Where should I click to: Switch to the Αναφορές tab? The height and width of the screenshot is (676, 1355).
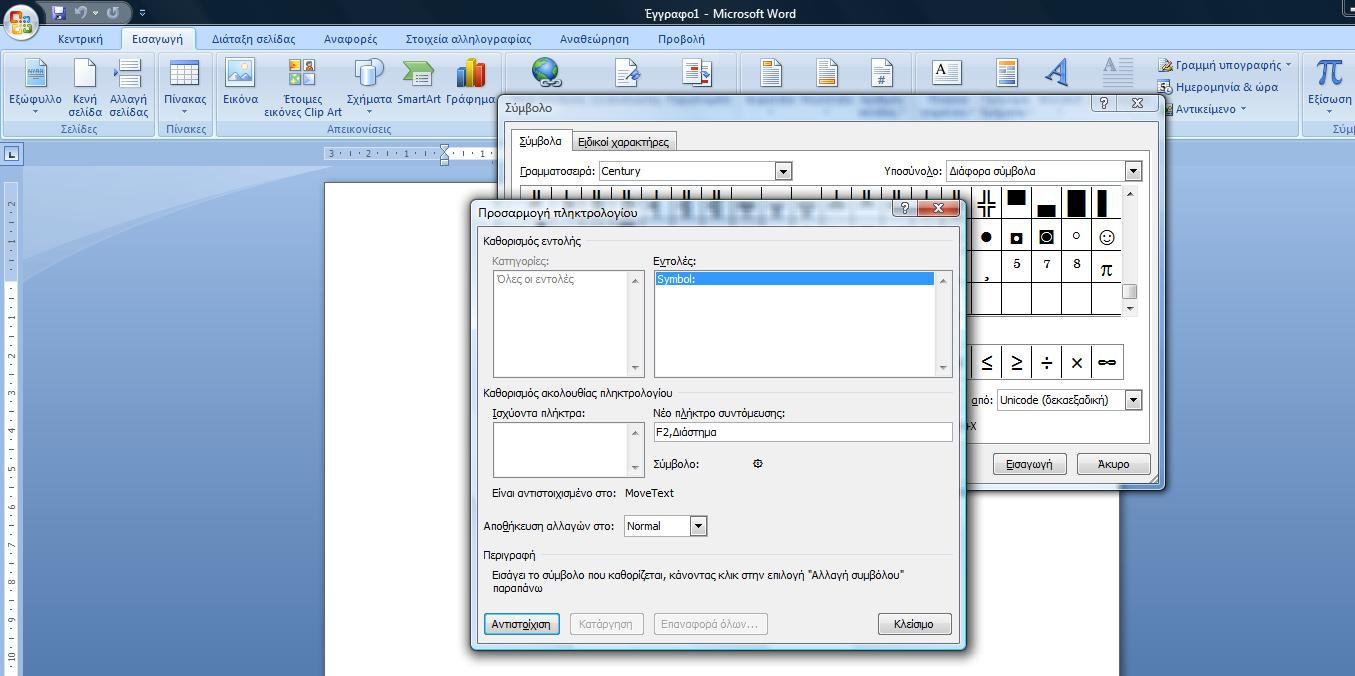[350, 39]
